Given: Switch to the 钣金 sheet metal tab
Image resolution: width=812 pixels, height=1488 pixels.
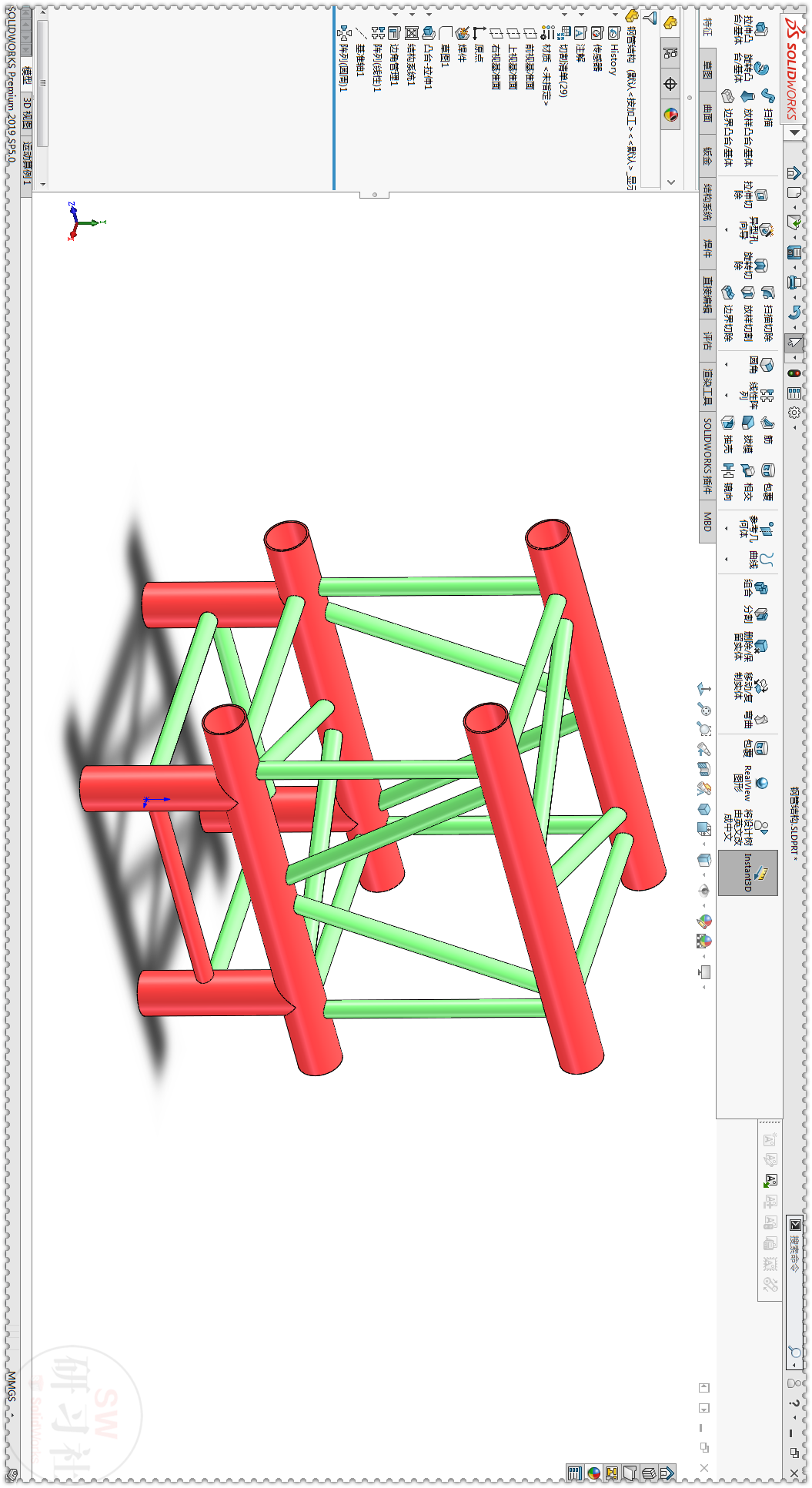Looking at the screenshot, I should [x=707, y=156].
